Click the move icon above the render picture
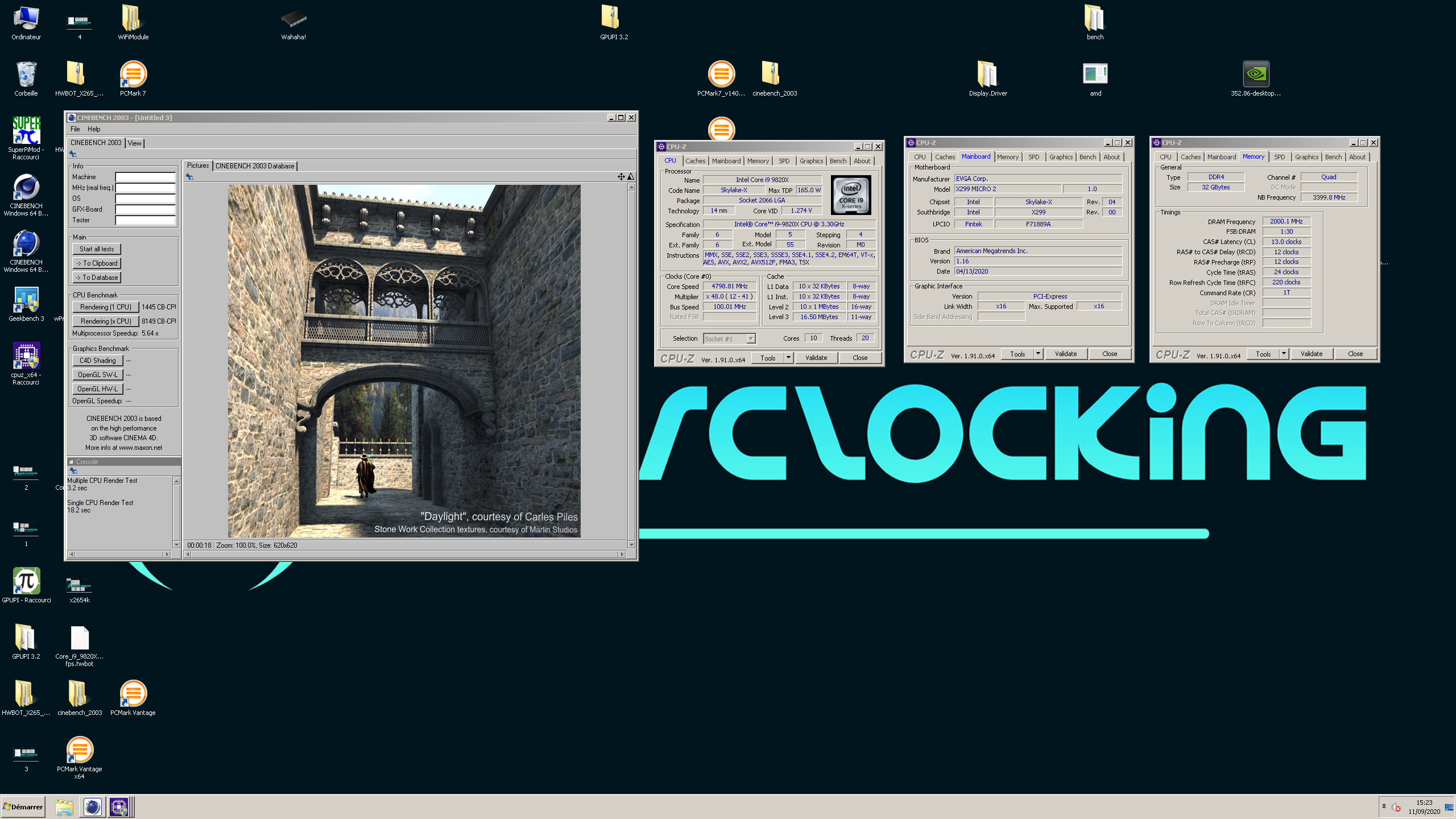The image size is (1456, 819). tap(621, 177)
